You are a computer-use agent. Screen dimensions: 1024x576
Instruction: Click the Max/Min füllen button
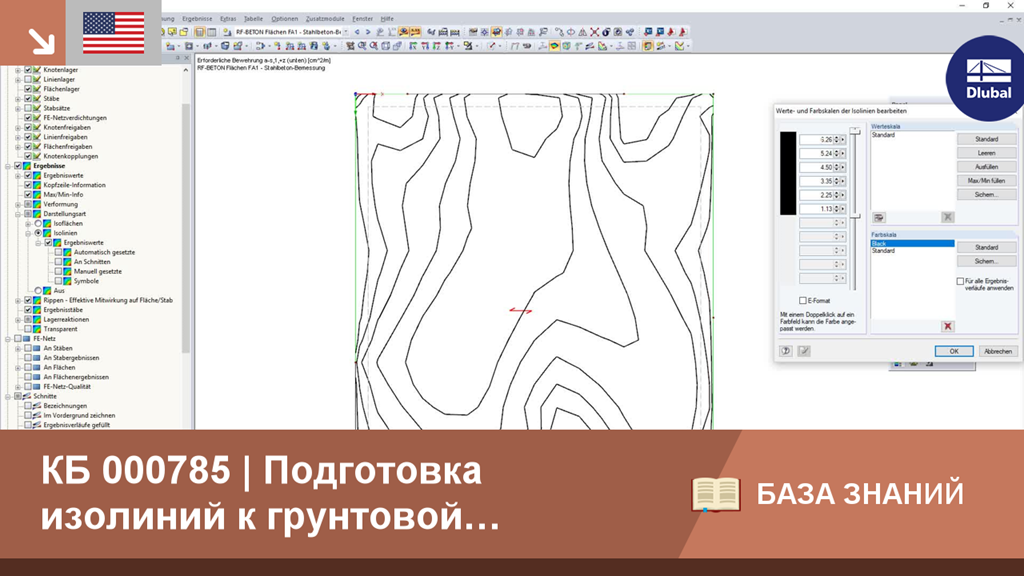[x=986, y=180]
